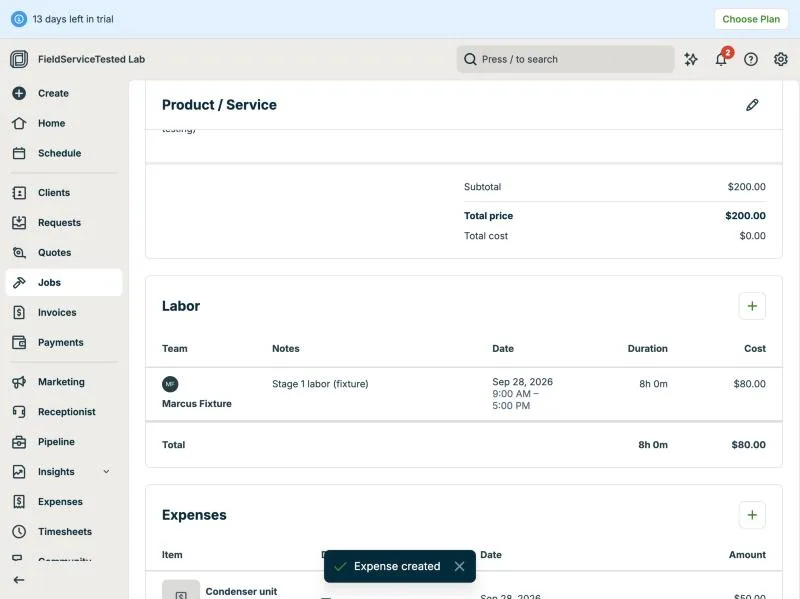Expand the Insights submenu chevron
Viewport: 800px width, 599px height.
(x=106, y=471)
